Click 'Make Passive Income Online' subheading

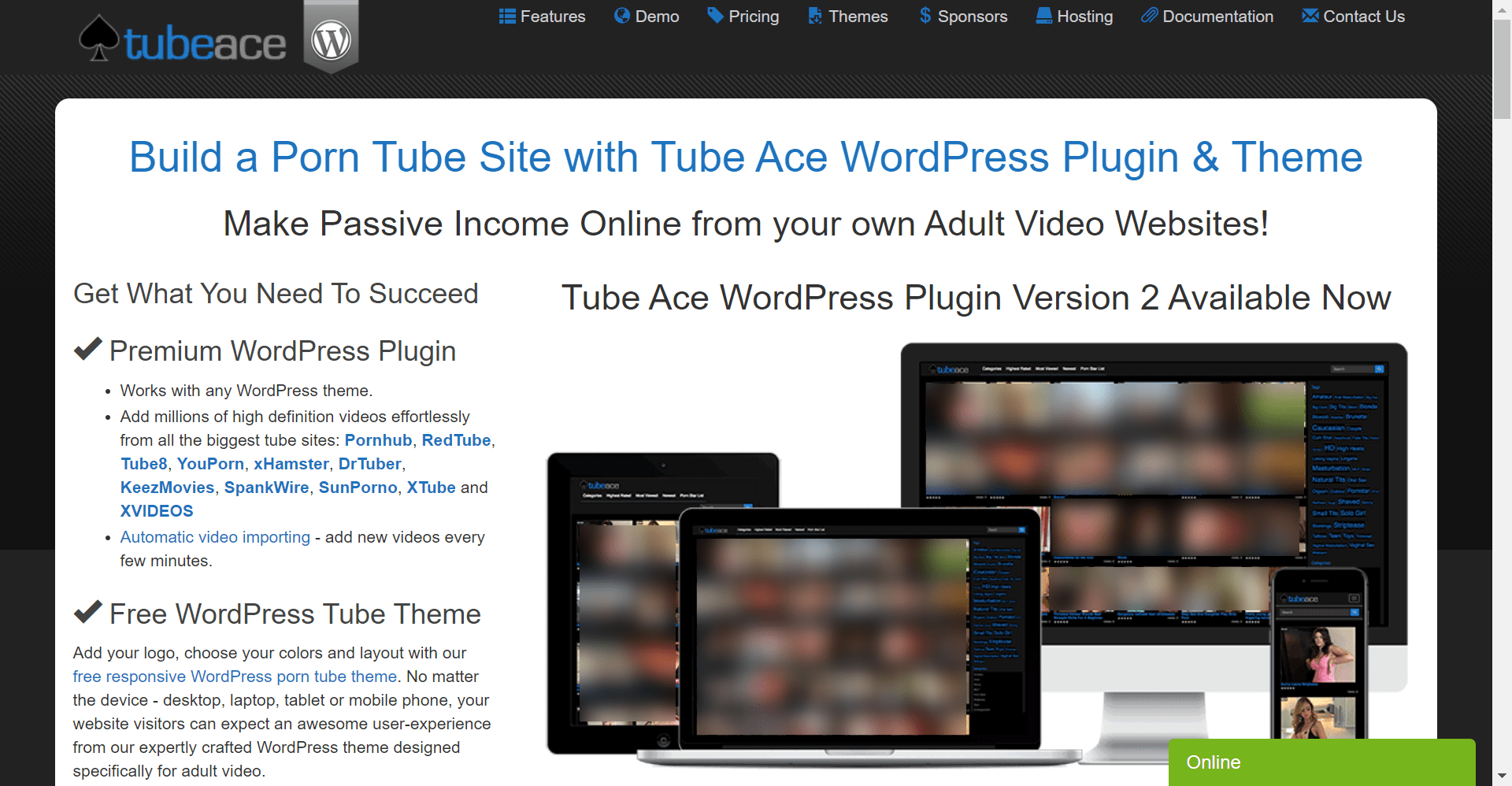pos(746,224)
